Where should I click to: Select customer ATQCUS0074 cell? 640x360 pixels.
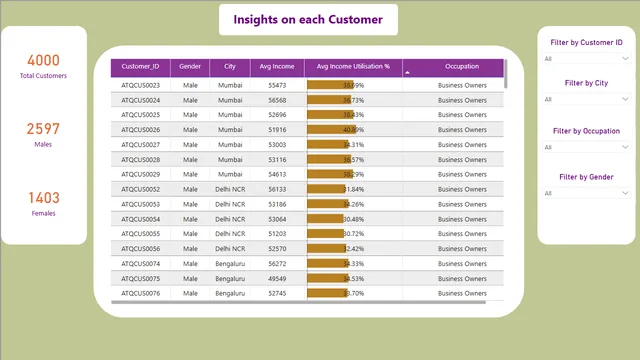click(x=140, y=264)
